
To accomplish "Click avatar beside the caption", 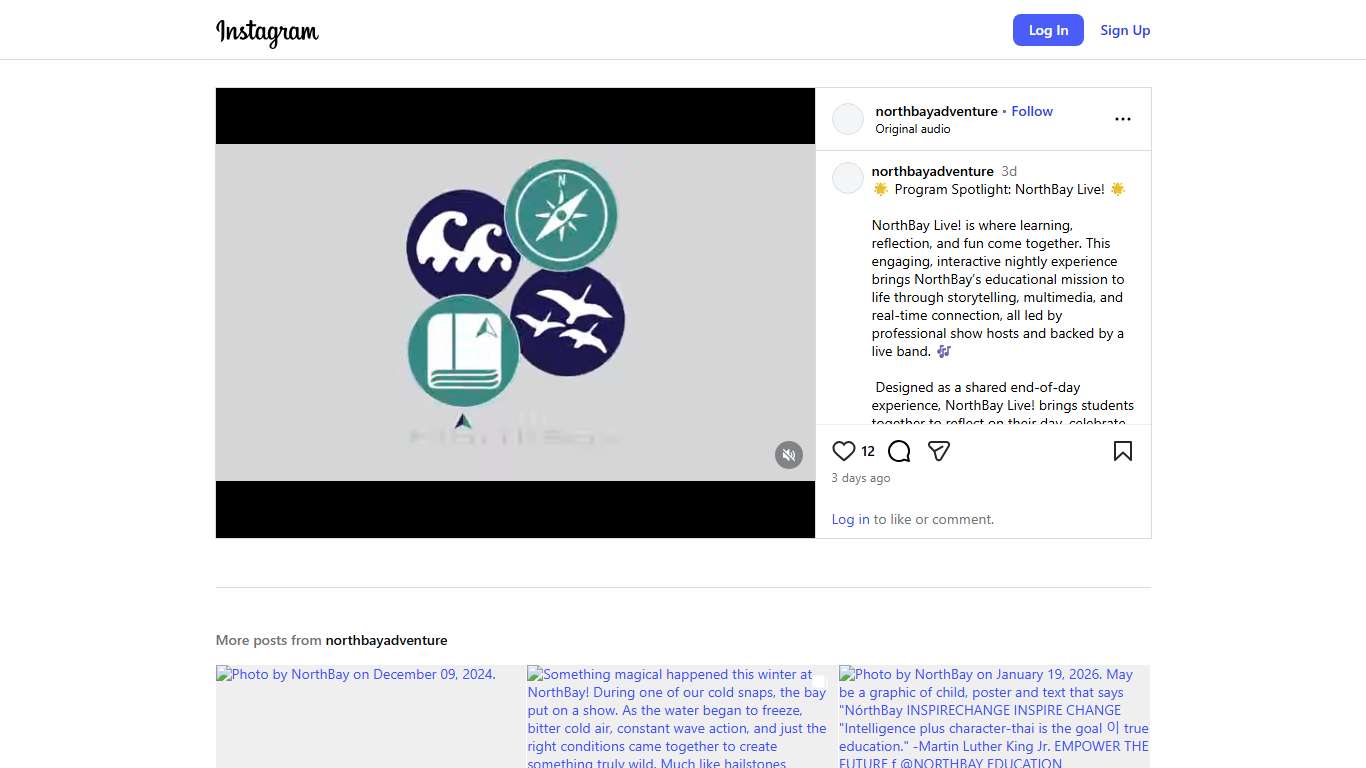I will [x=848, y=178].
